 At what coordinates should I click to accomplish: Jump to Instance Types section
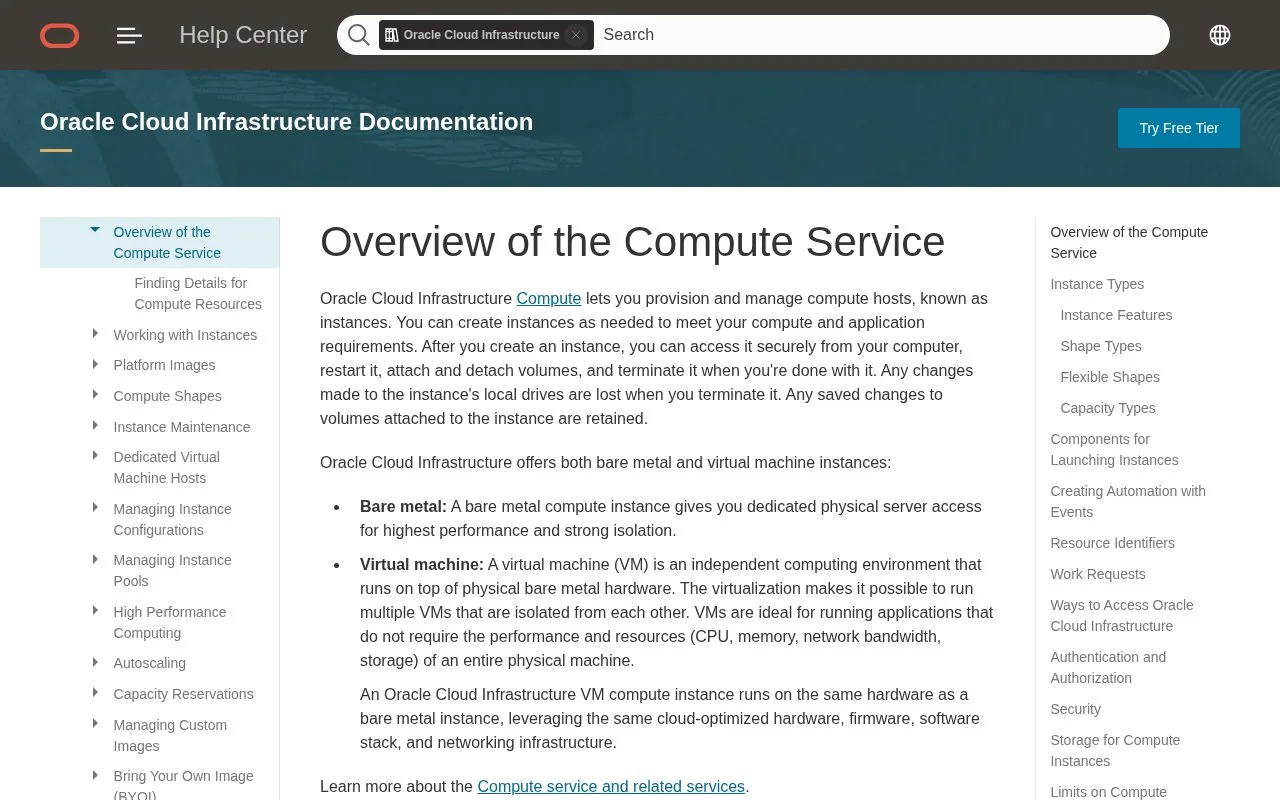(1097, 284)
